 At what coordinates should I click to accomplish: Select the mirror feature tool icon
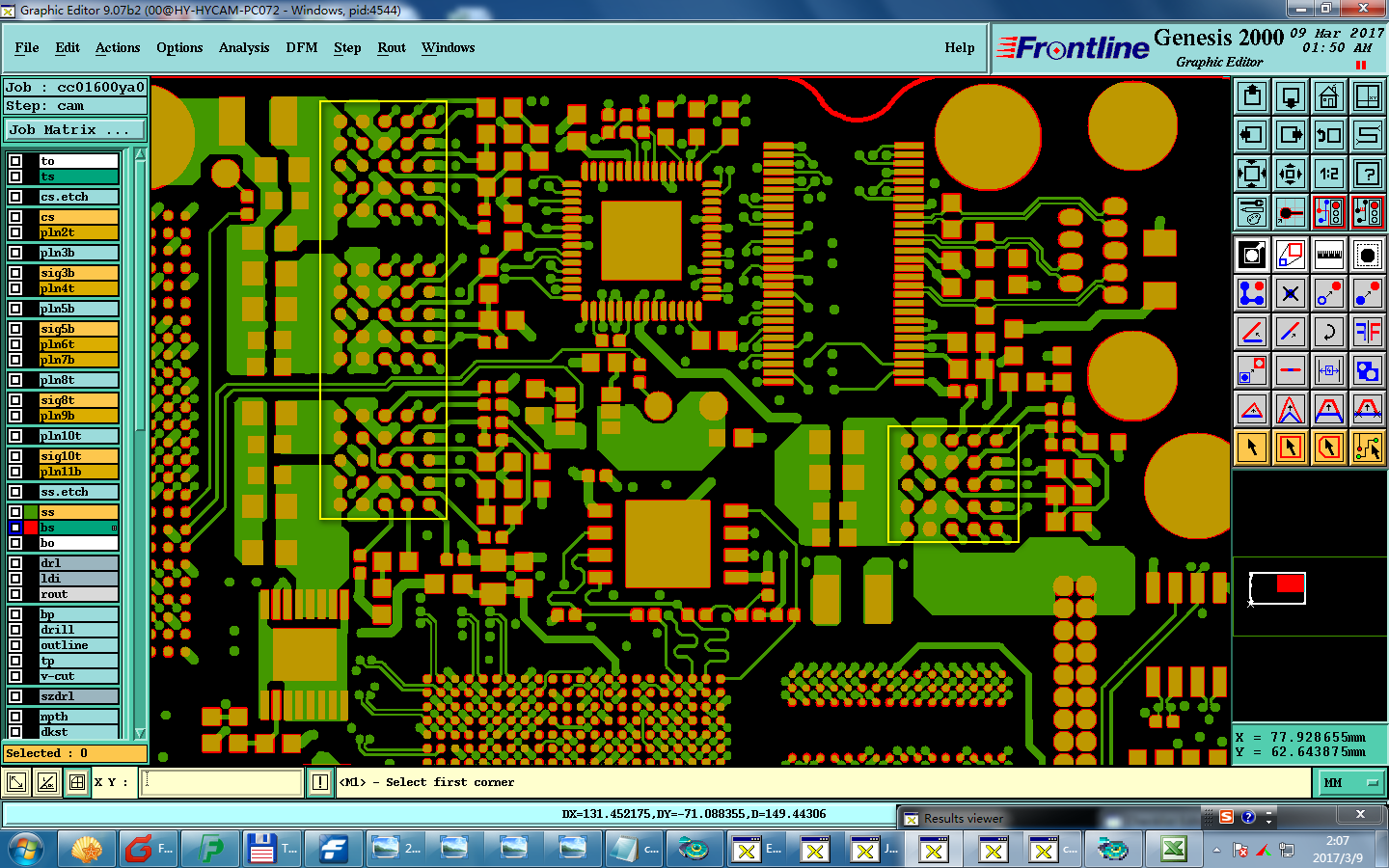(1367, 332)
